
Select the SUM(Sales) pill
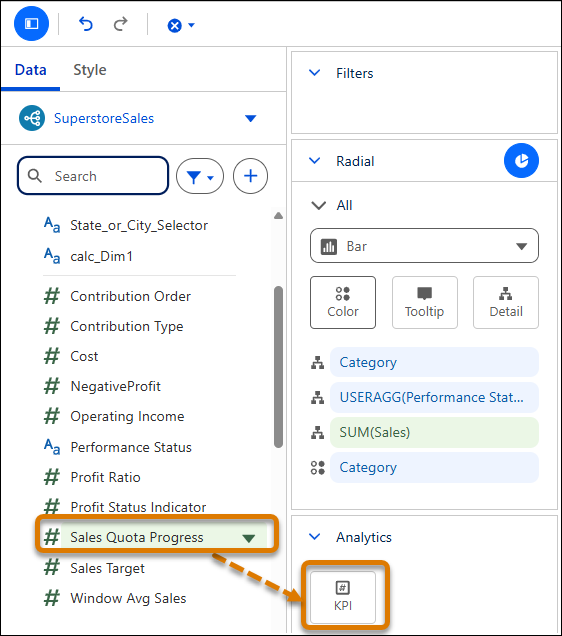434,432
